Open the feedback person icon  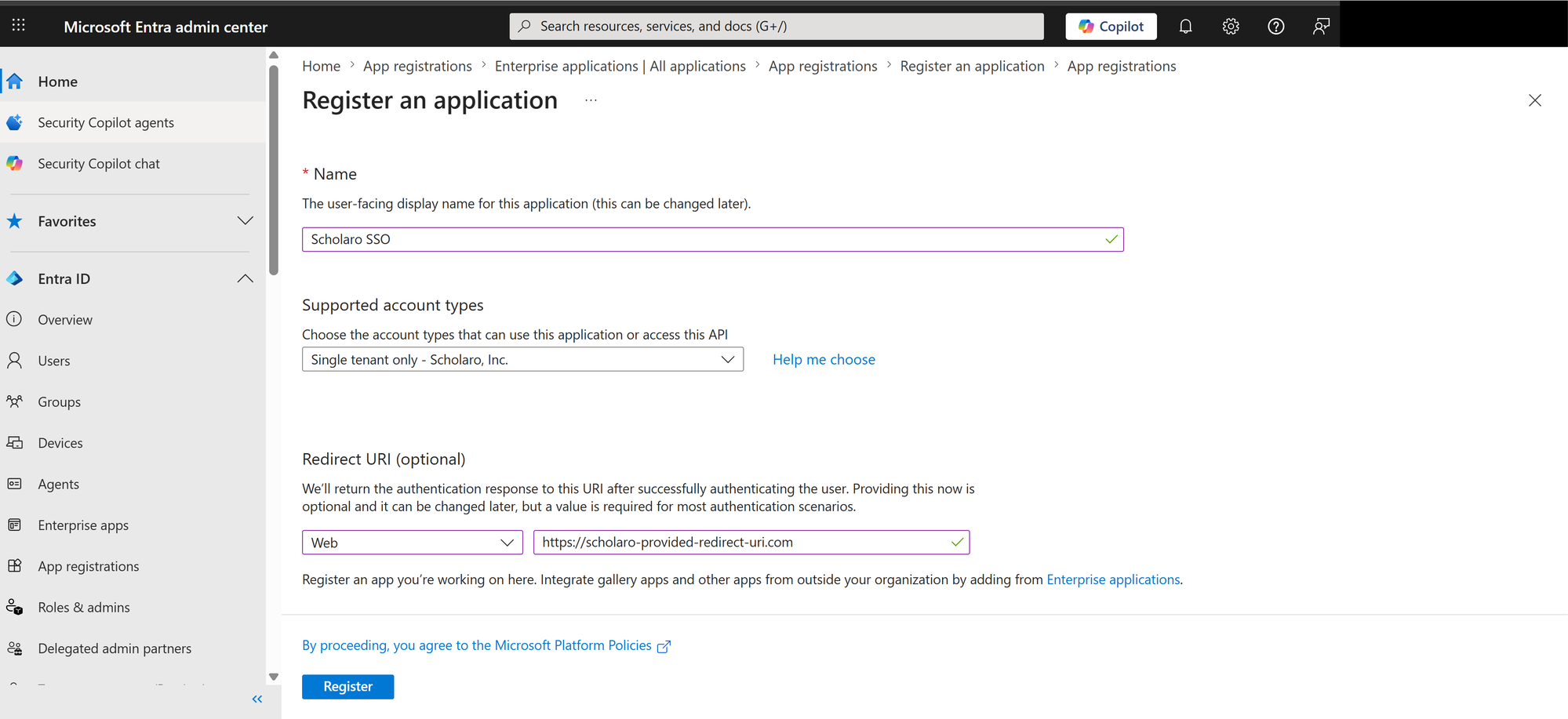(1322, 27)
